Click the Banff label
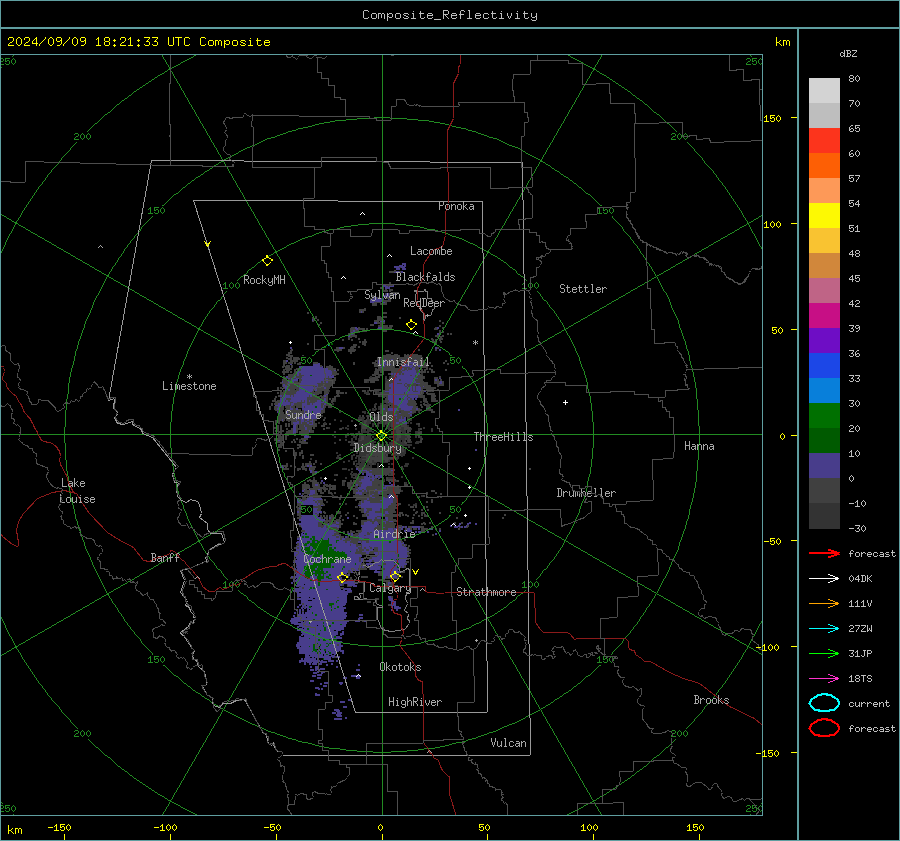 click(x=165, y=557)
